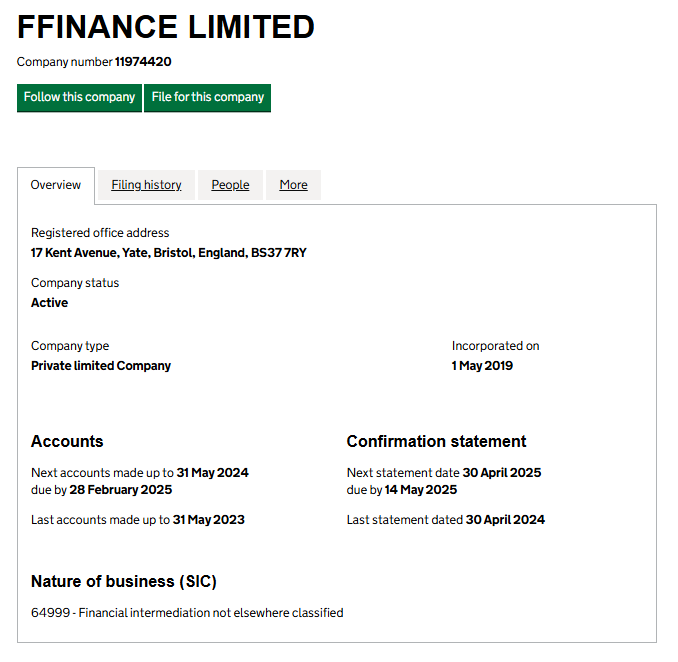Click the SIC code 64999 description
Image resolution: width=678 pixels, height=662 pixels.
[x=187, y=613]
